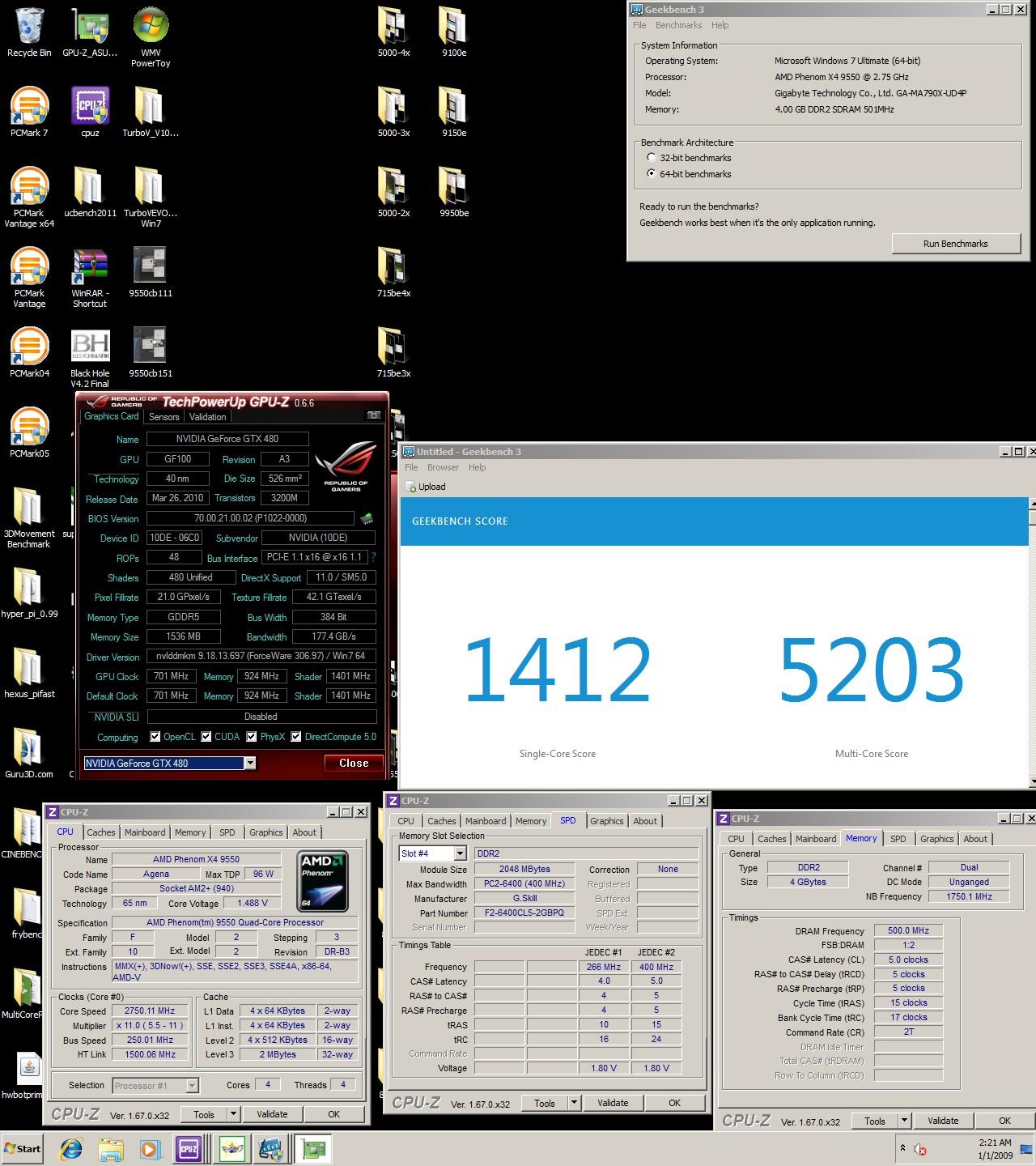Click Bus Interface question mark in GPU-Z
The image size is (1036, 1166).
tap(373, 557)
